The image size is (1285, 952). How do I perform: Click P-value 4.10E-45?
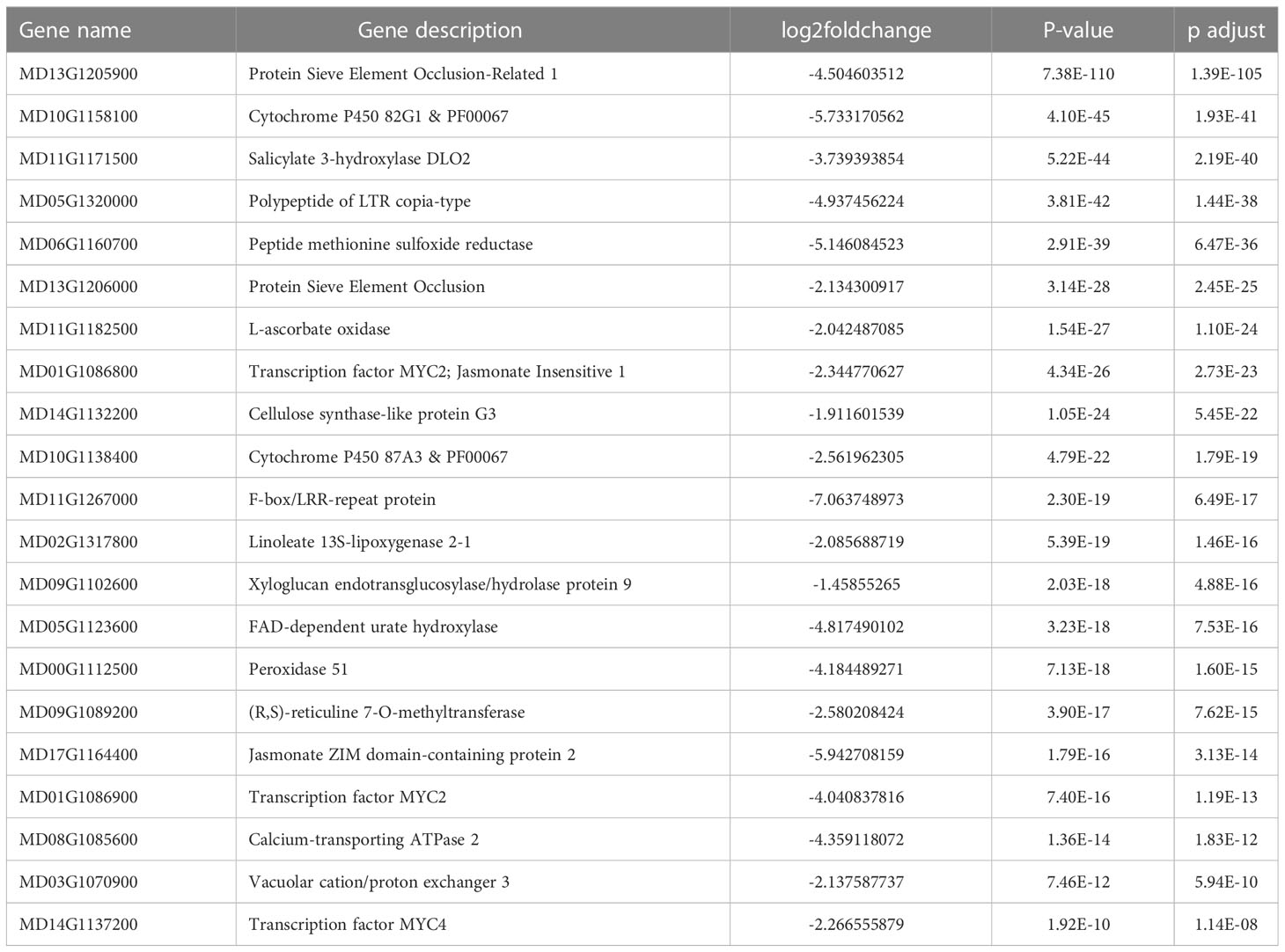pos(1078,116)
